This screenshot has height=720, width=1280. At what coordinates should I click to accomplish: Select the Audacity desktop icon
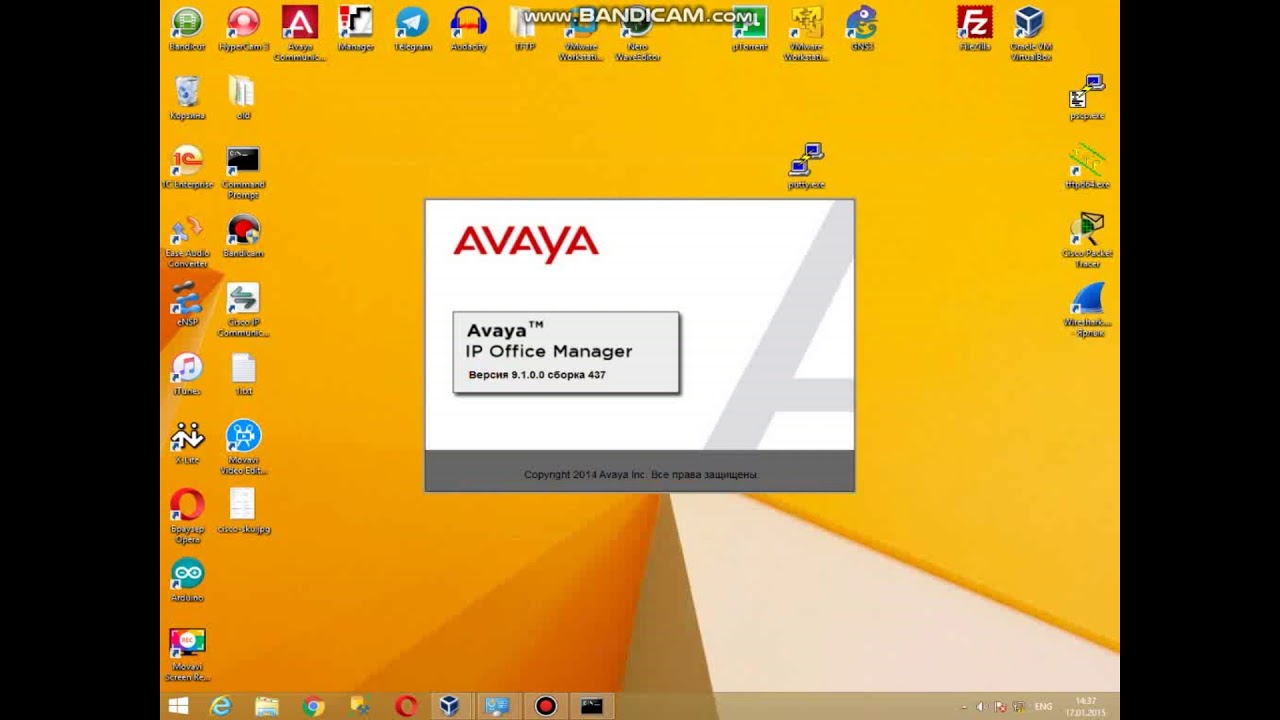click(468, 29)
